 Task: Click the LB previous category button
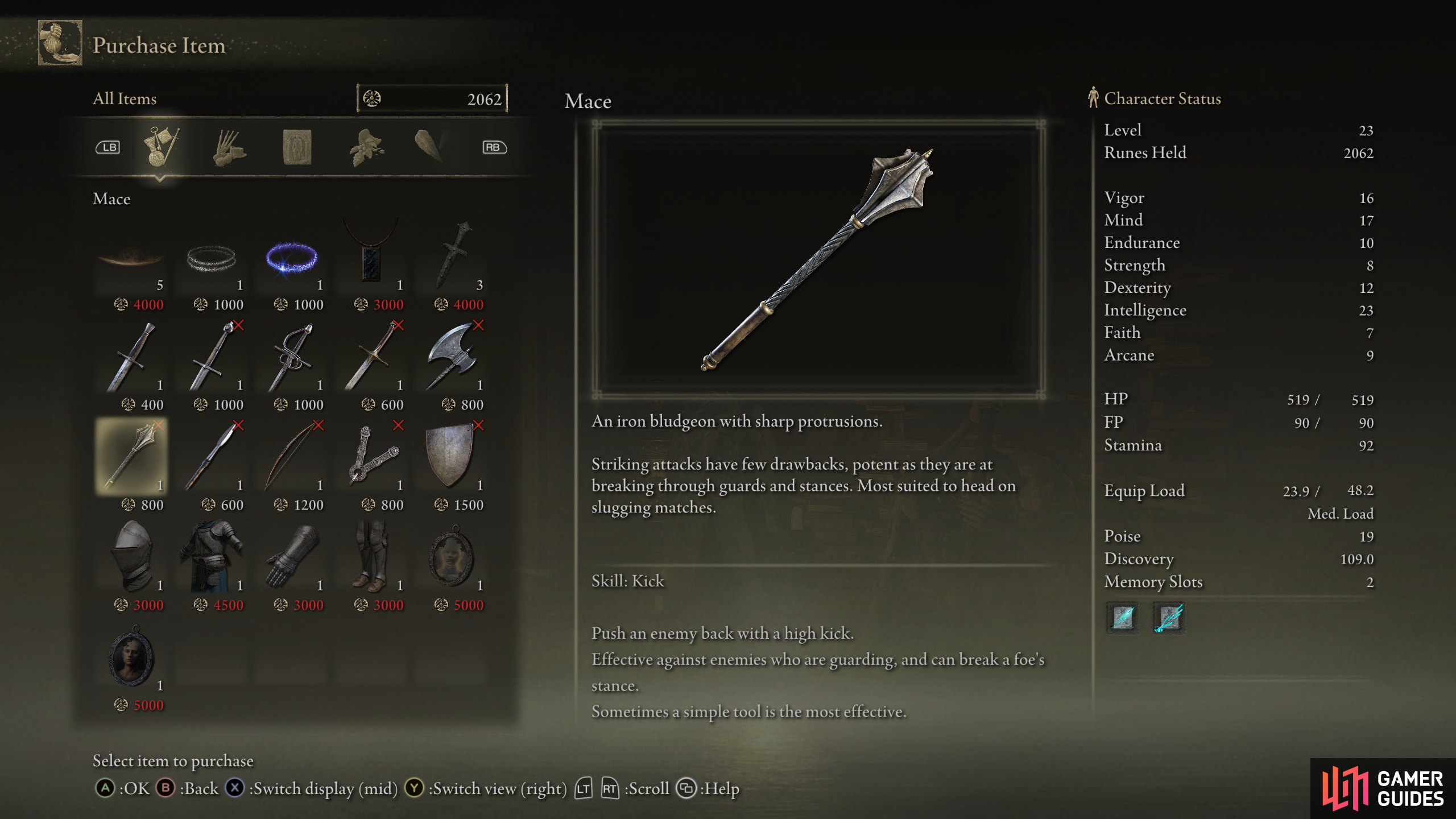coord(107,147)
